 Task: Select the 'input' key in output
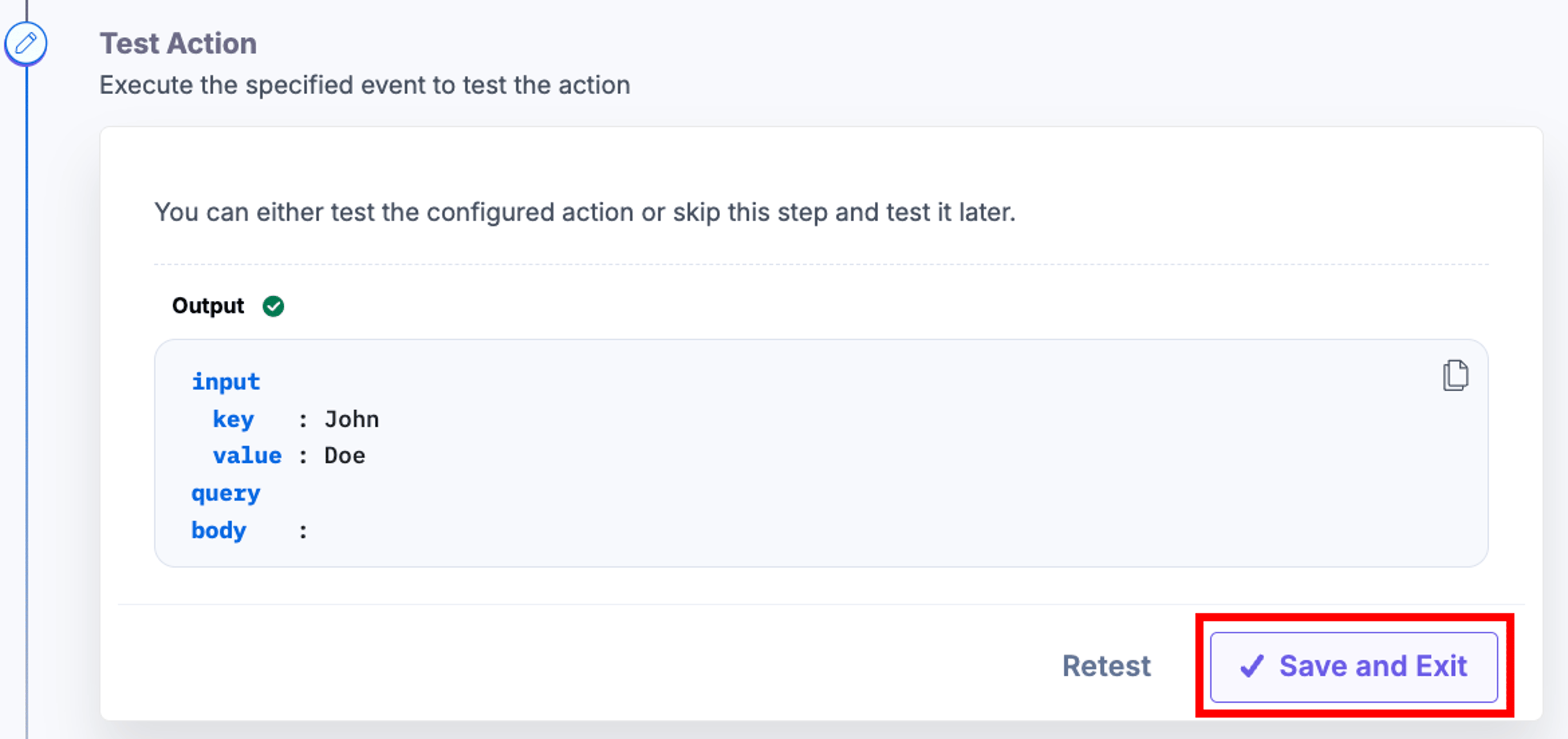pyautogui.click(x=226, y=382)
